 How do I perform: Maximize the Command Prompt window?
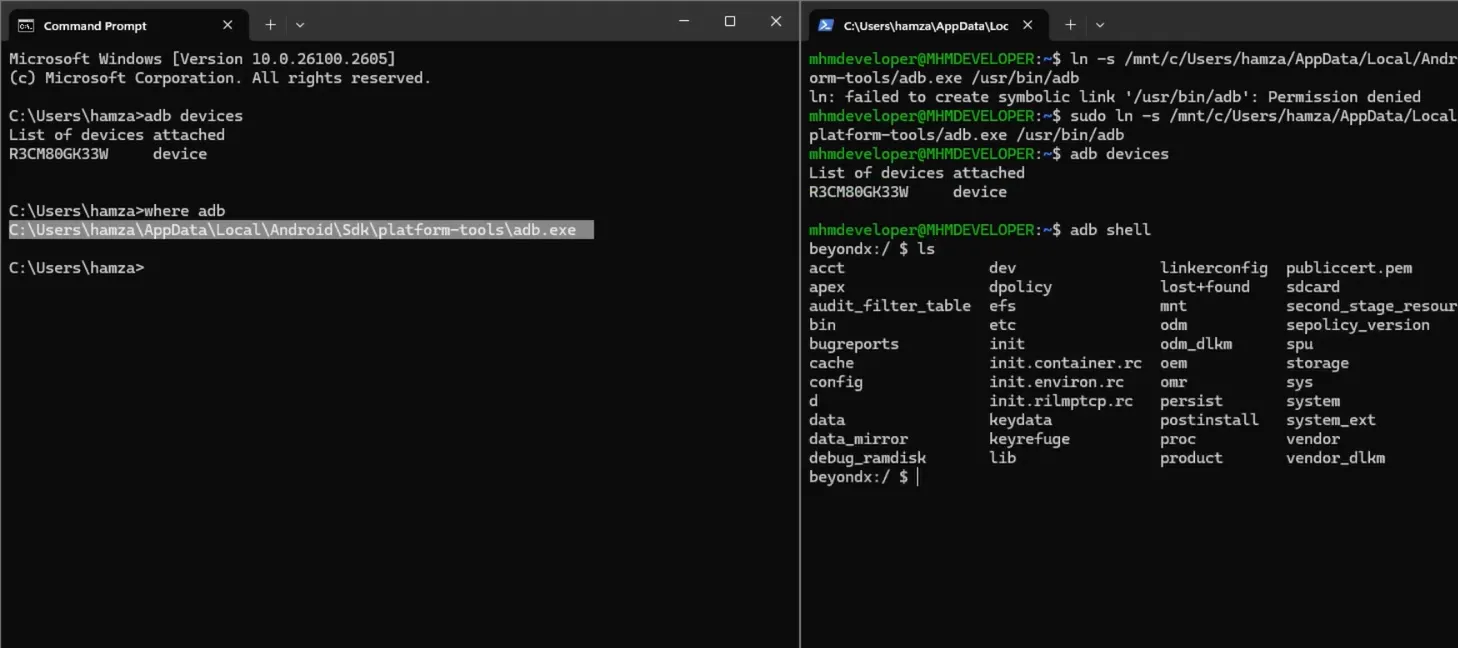[x=730, y=21]
